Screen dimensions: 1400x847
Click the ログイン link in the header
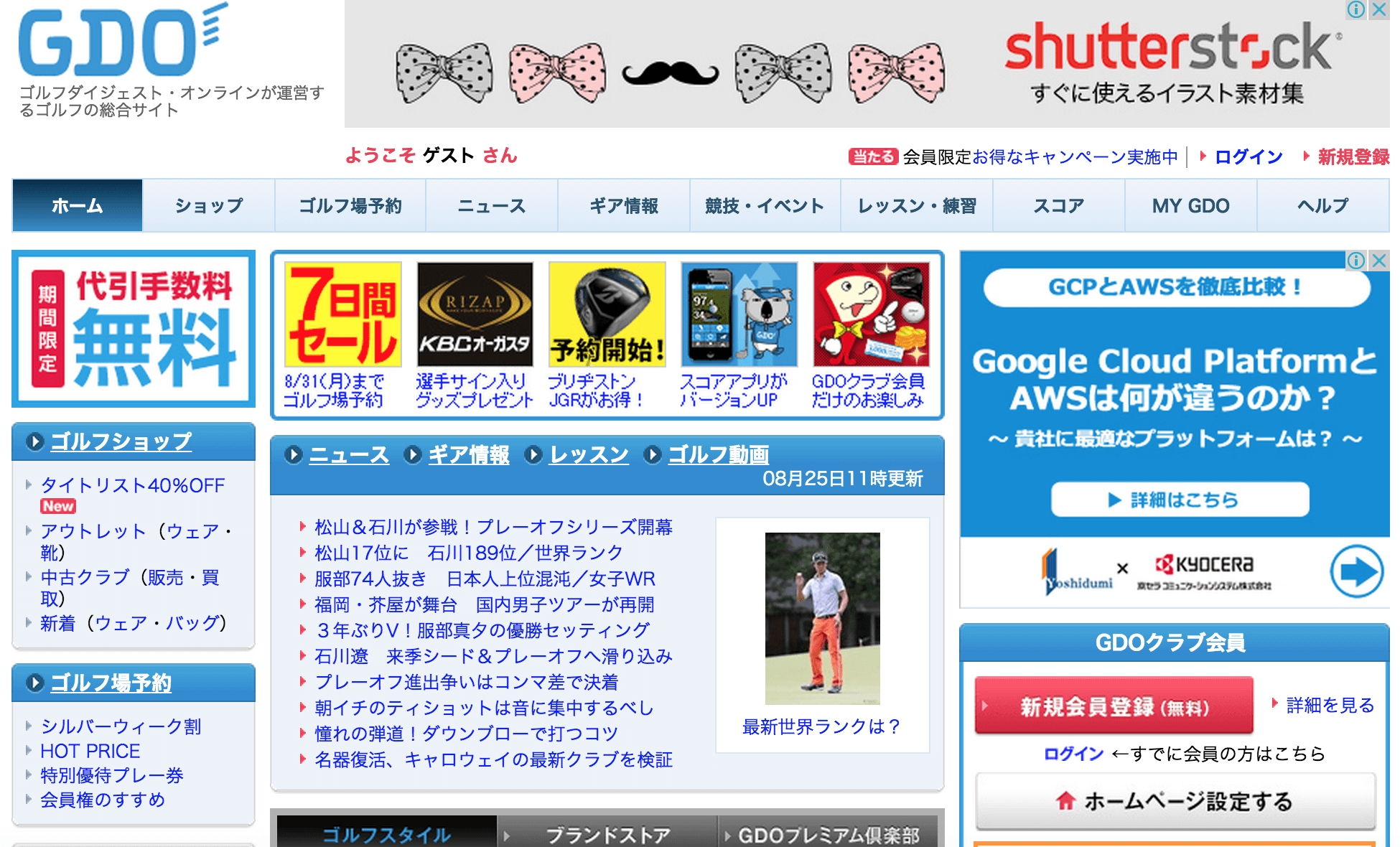point(1248,156)
